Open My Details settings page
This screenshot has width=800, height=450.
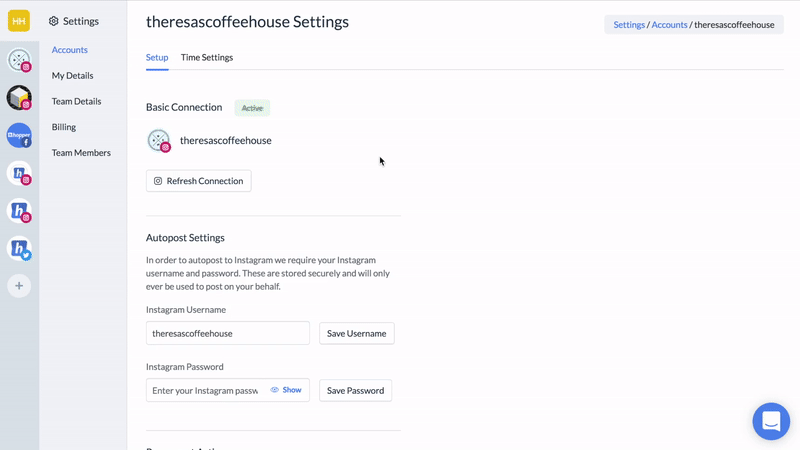point(72,76)
